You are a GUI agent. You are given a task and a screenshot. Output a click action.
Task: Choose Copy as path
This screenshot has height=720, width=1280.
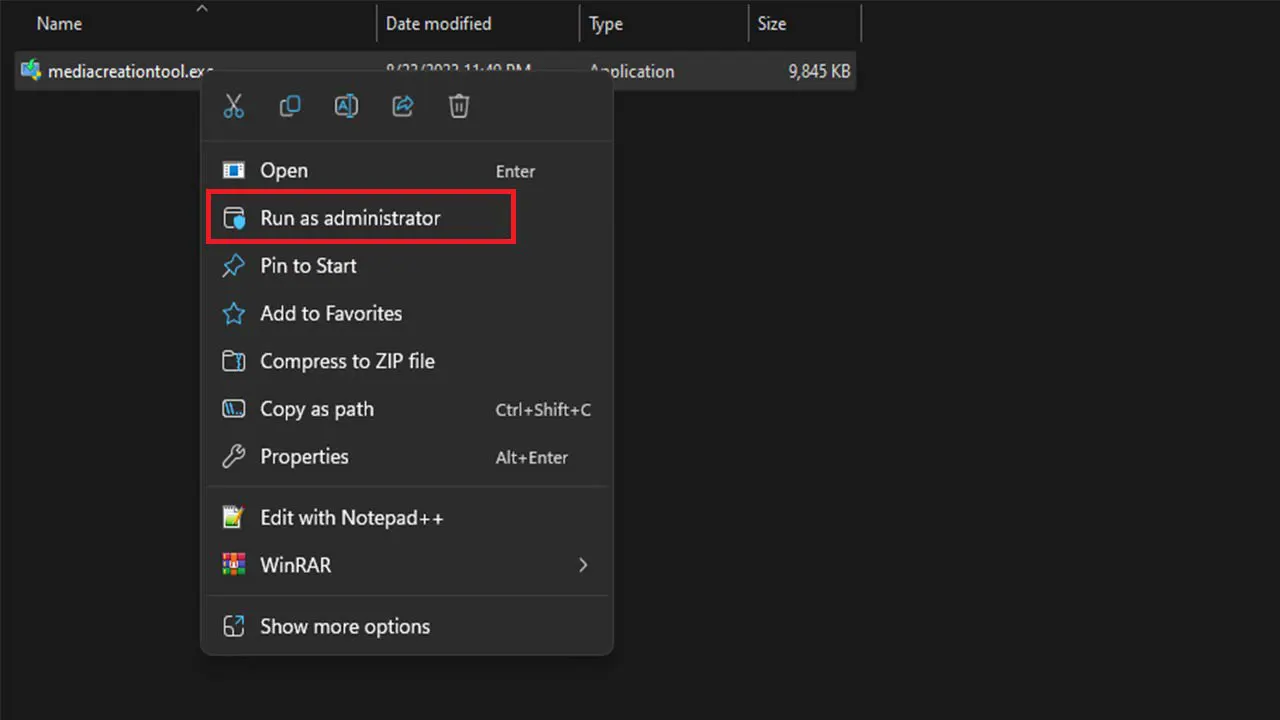pyautogui.click(x=317, y=409)
